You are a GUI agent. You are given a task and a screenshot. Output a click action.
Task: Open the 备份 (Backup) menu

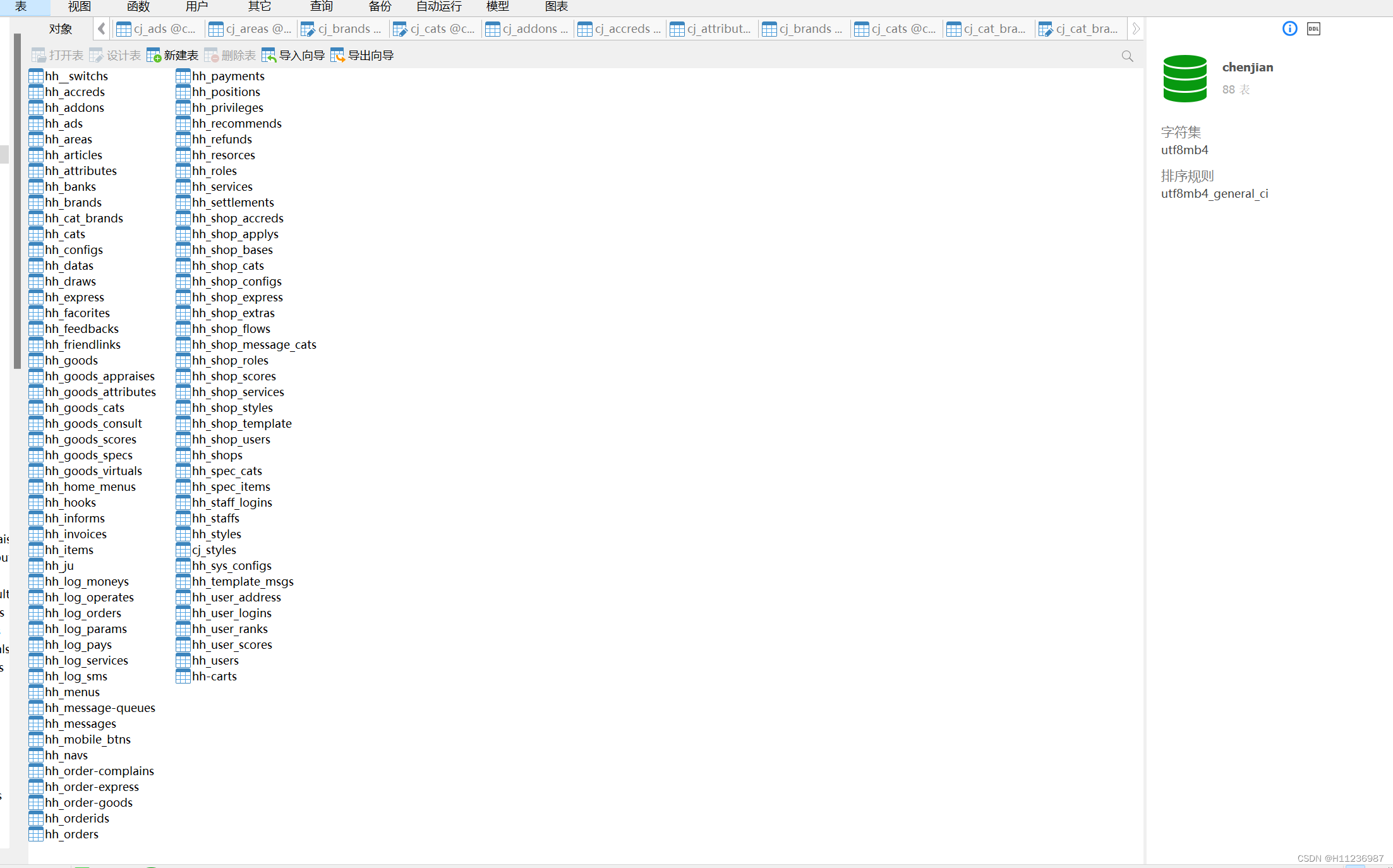(x=380, y=6)
